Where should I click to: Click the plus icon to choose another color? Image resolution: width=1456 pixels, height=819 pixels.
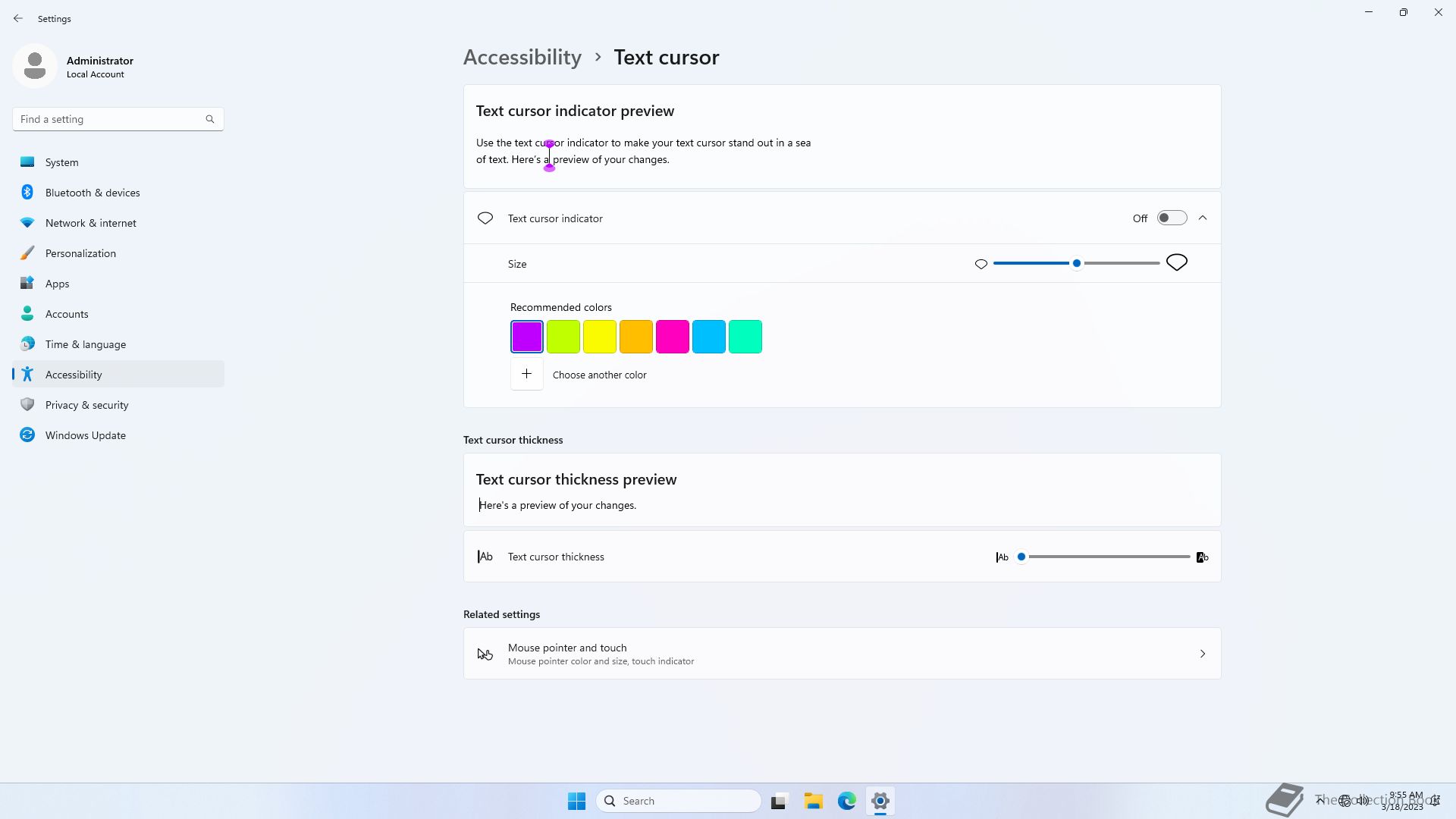[x=526, y=375]
